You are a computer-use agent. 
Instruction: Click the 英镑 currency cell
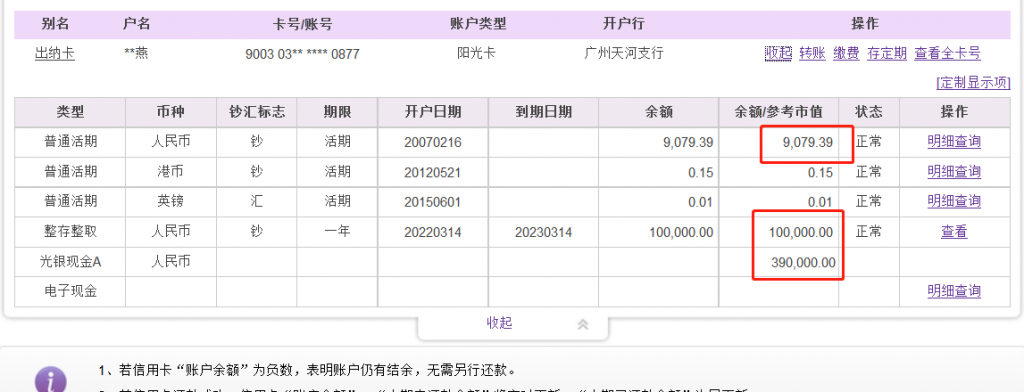170,201
